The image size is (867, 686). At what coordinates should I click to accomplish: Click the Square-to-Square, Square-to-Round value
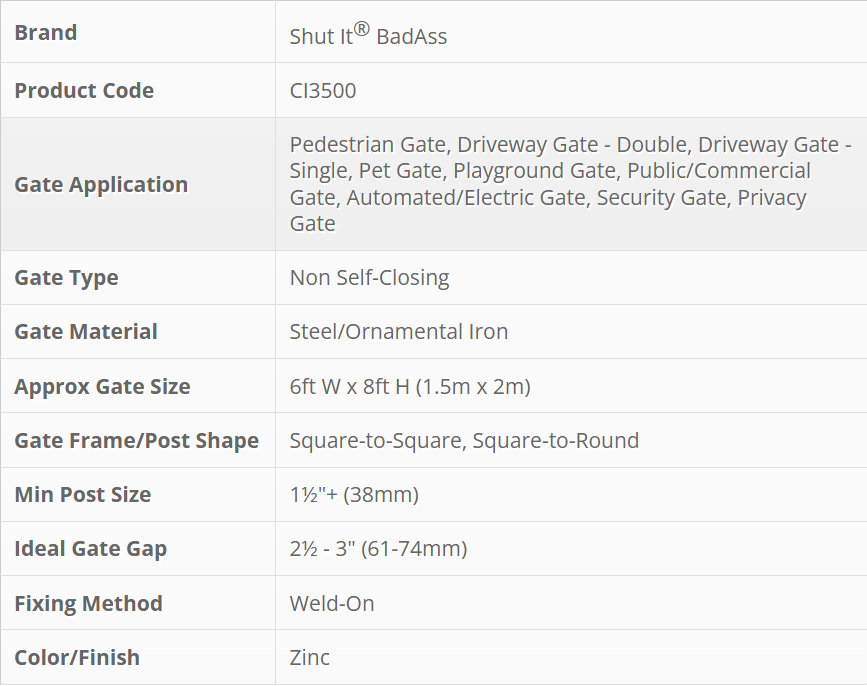pos(464,441)
